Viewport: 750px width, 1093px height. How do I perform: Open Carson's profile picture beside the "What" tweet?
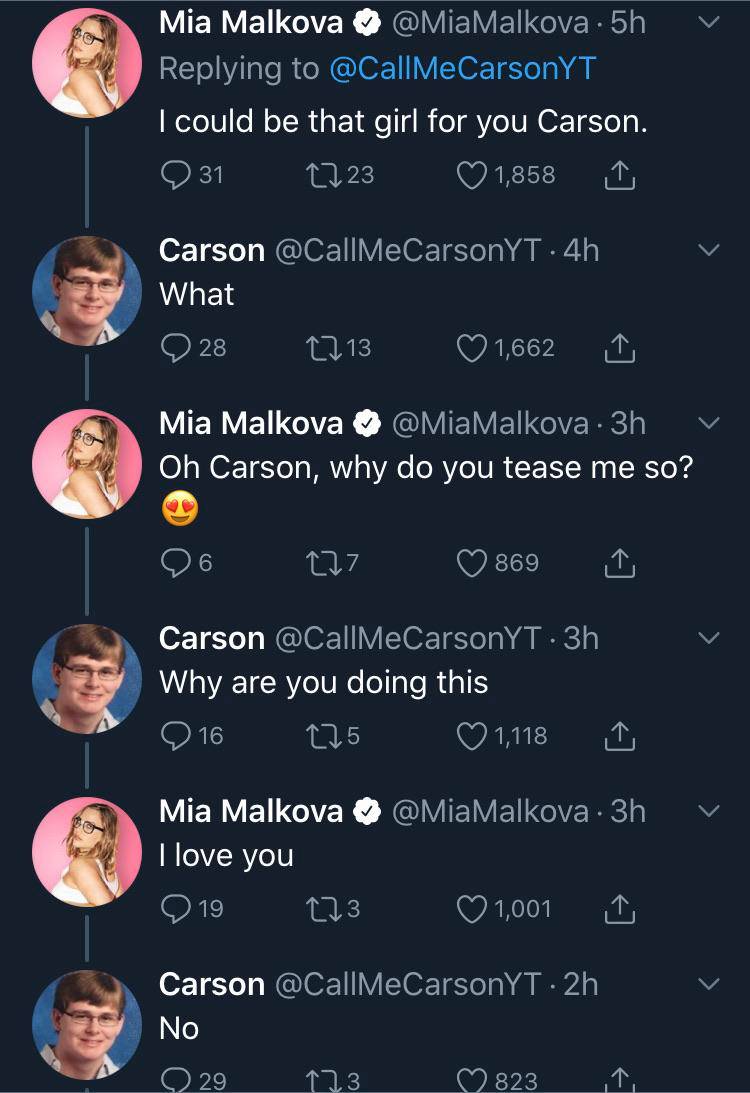tap(87, 291)
